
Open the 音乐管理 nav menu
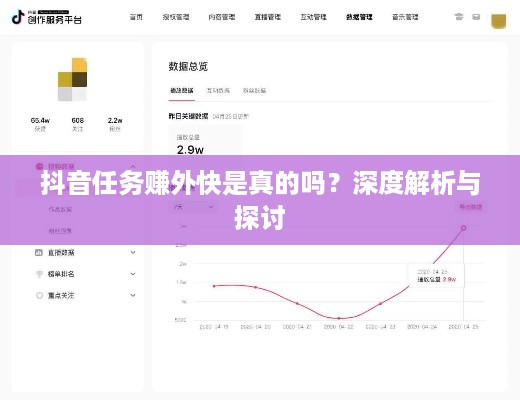point(405,17)
